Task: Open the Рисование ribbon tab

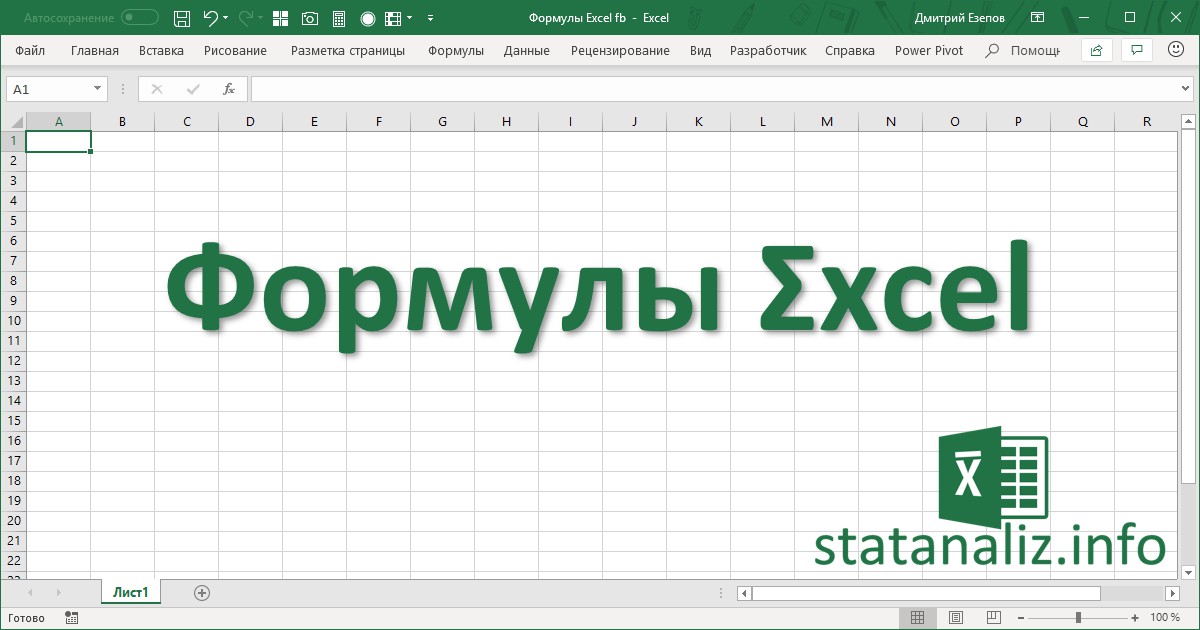Action: [235, 50]
